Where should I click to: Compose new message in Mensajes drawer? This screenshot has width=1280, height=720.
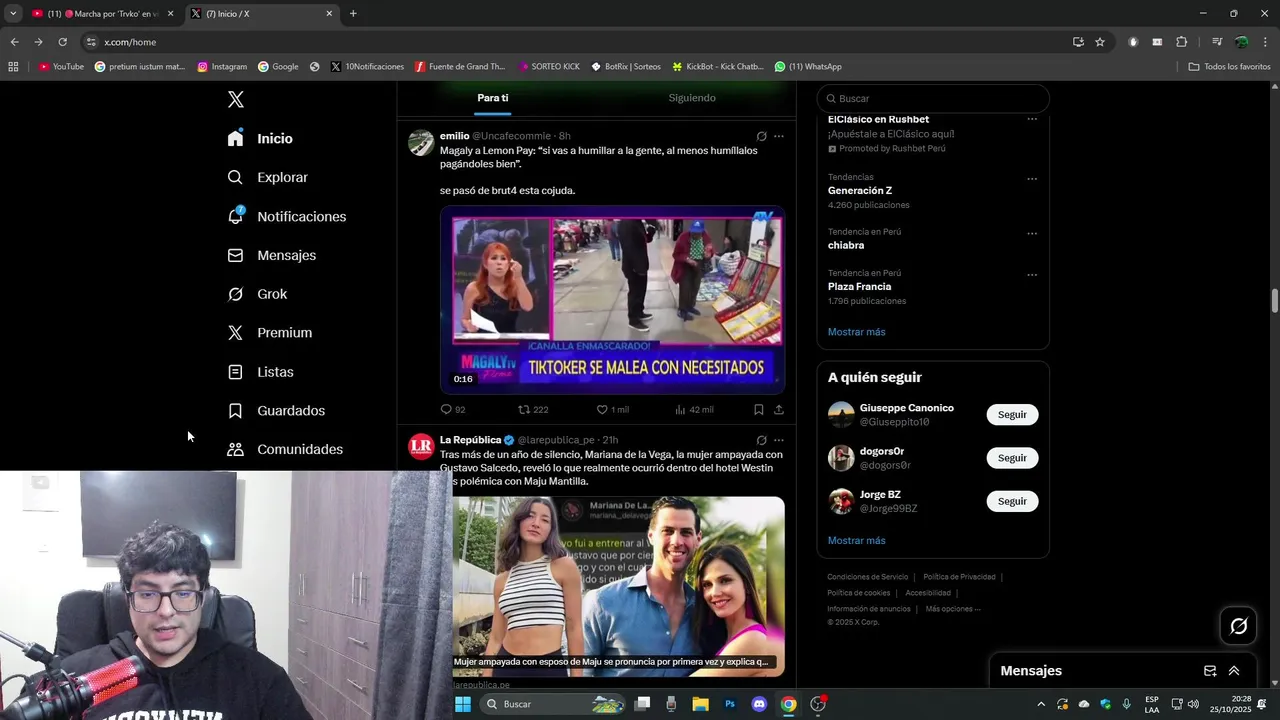(1210, 671)
